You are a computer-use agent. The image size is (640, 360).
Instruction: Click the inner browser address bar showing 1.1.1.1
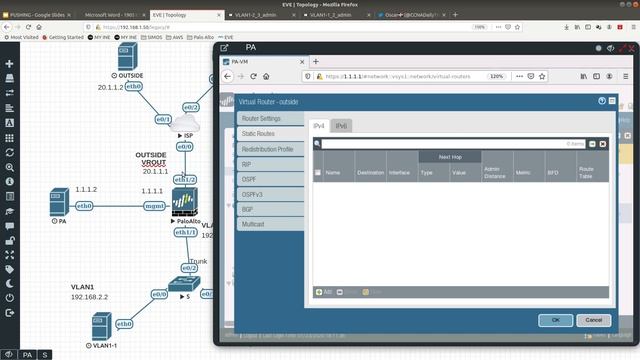click(398, 76)
